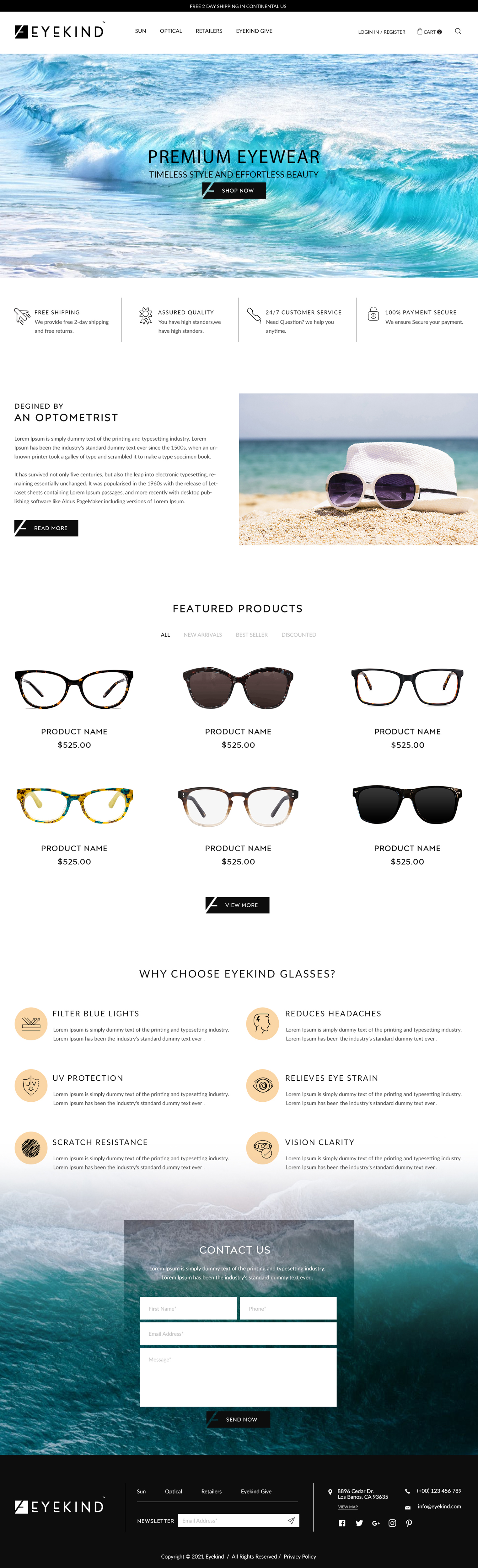The width and height of the screenshot is (478, 1568).
Task: Focus the First Name contact field
Action: (x=188, y=1308)
